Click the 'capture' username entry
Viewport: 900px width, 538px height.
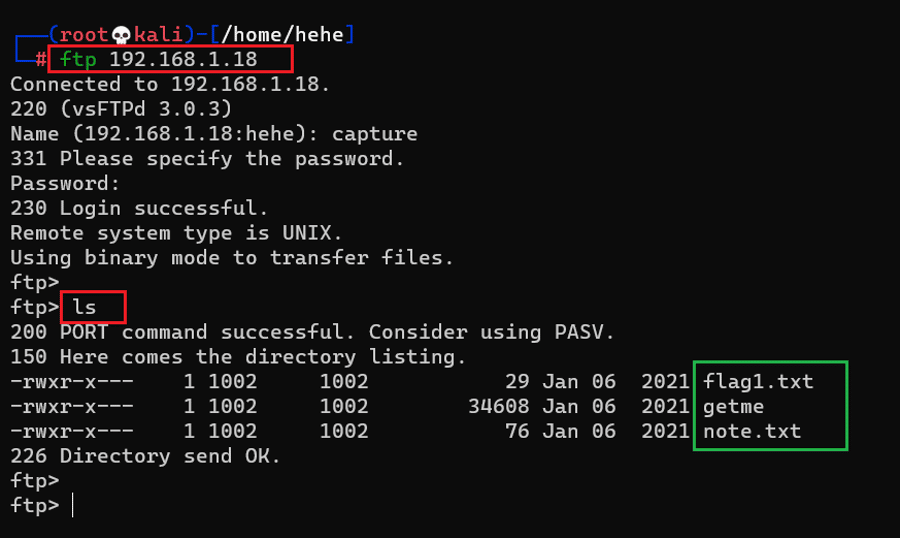(x=374, y=134)
